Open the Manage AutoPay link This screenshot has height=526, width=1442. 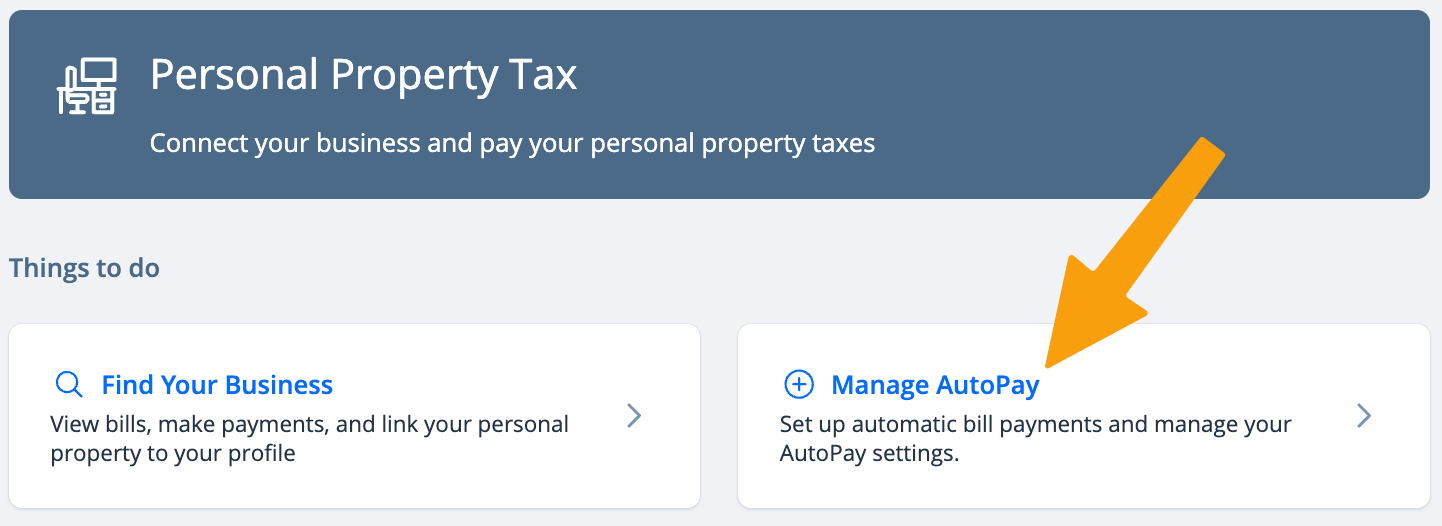(935, 385)
